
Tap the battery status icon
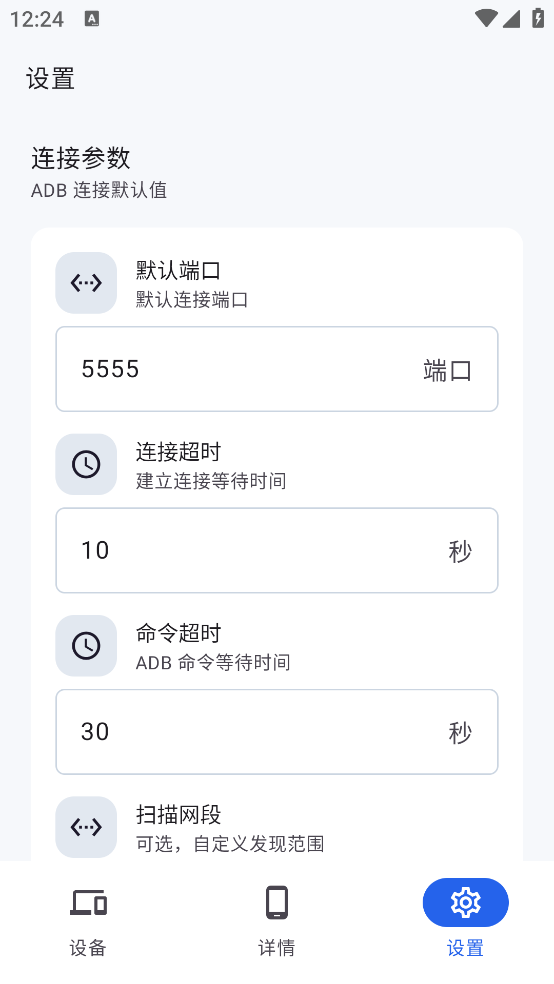[538, 18]
